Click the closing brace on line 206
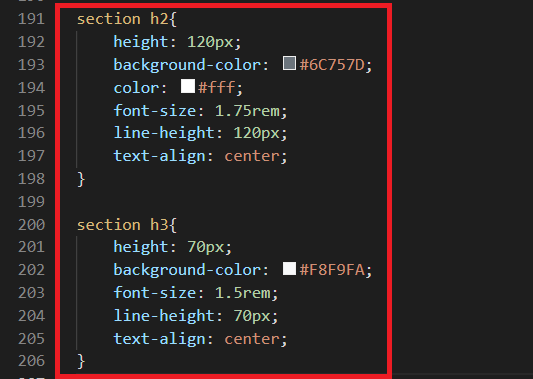This screenshot has width=533, height=379. tap(81, 361)
